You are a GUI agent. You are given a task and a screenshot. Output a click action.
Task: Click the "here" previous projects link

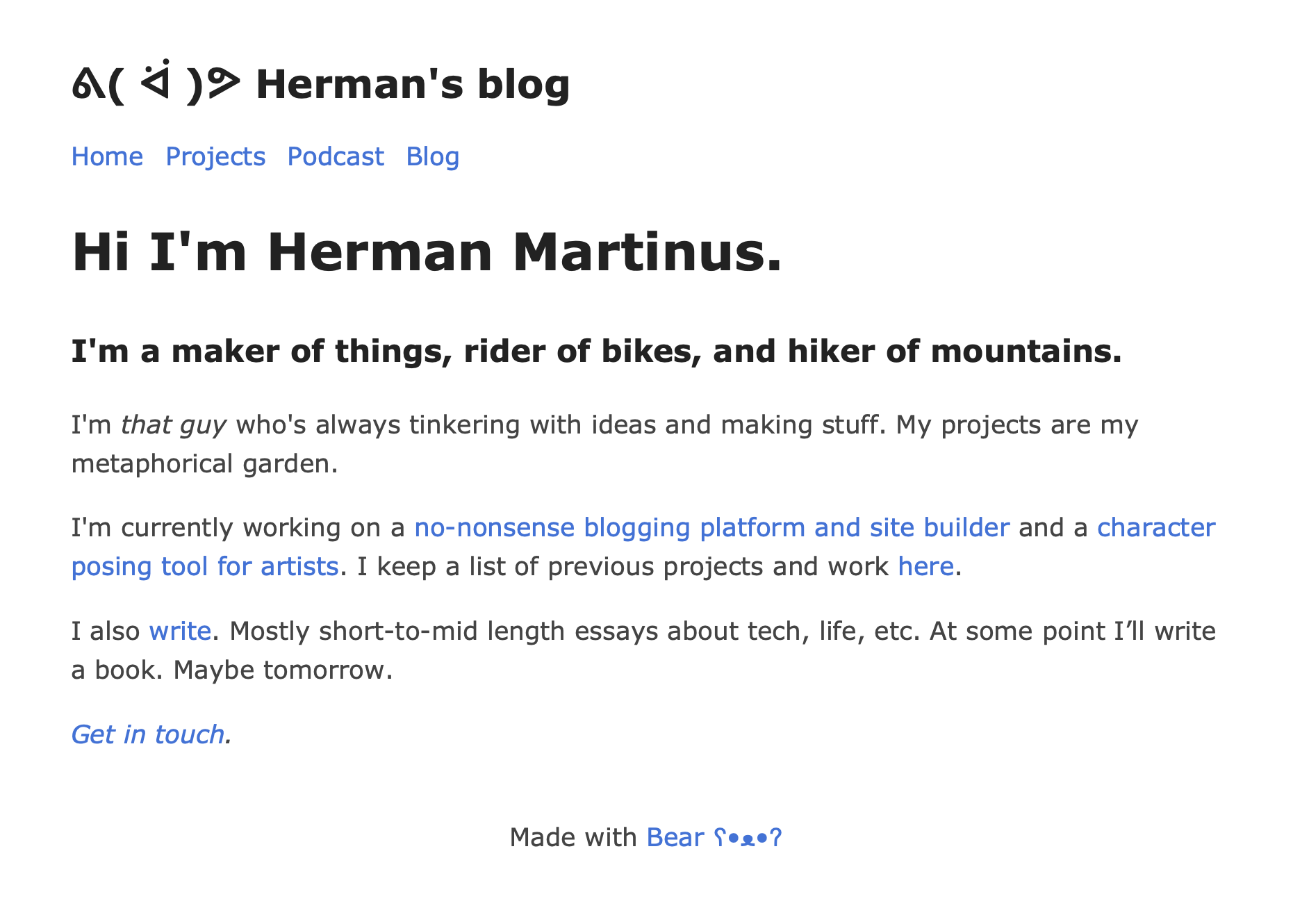[x=925, y=567]
